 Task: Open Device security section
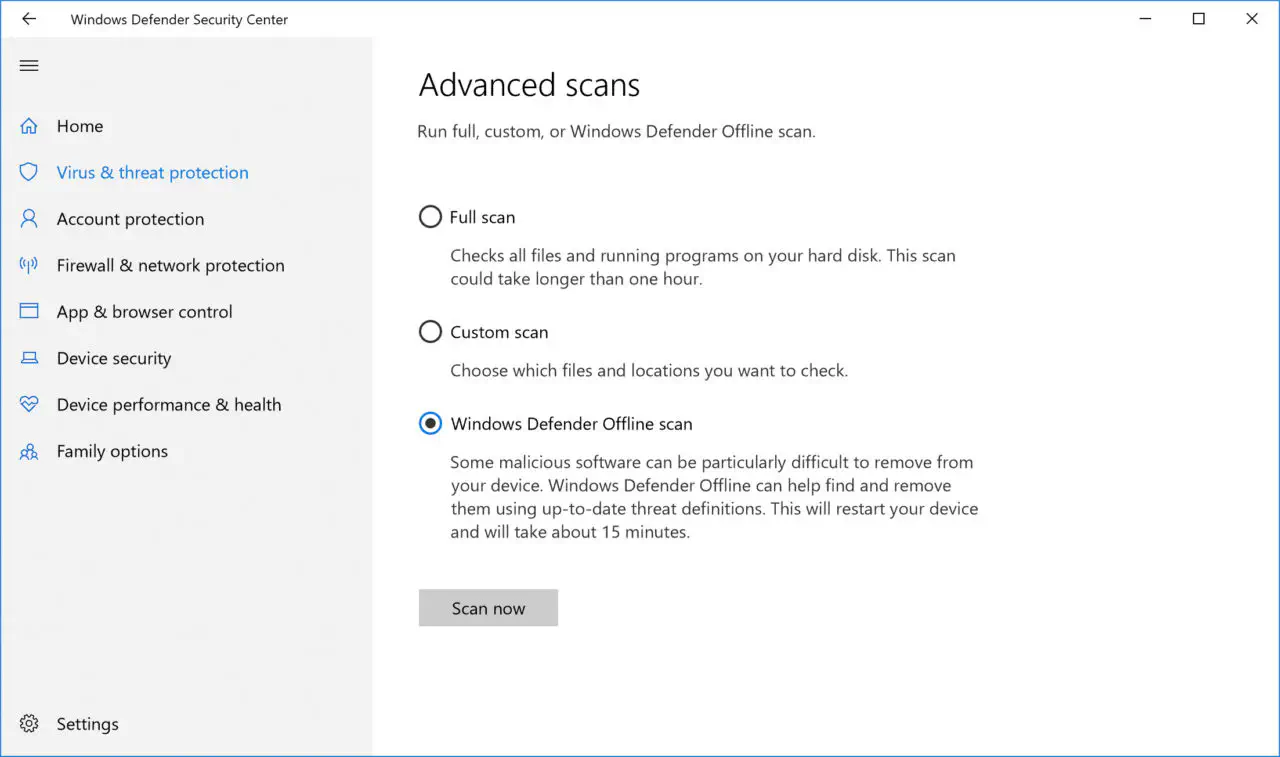pyautogui.click(x=114, y=358)
